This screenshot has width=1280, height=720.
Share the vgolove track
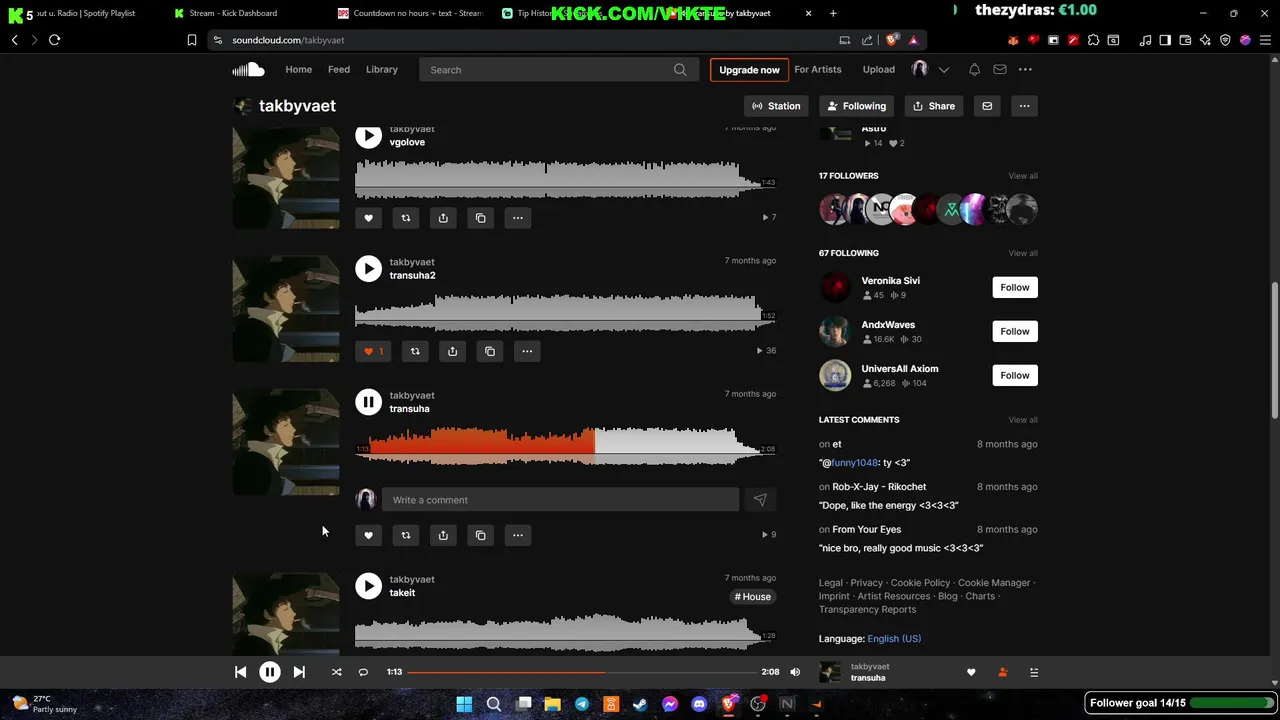[x=443, y=218]
